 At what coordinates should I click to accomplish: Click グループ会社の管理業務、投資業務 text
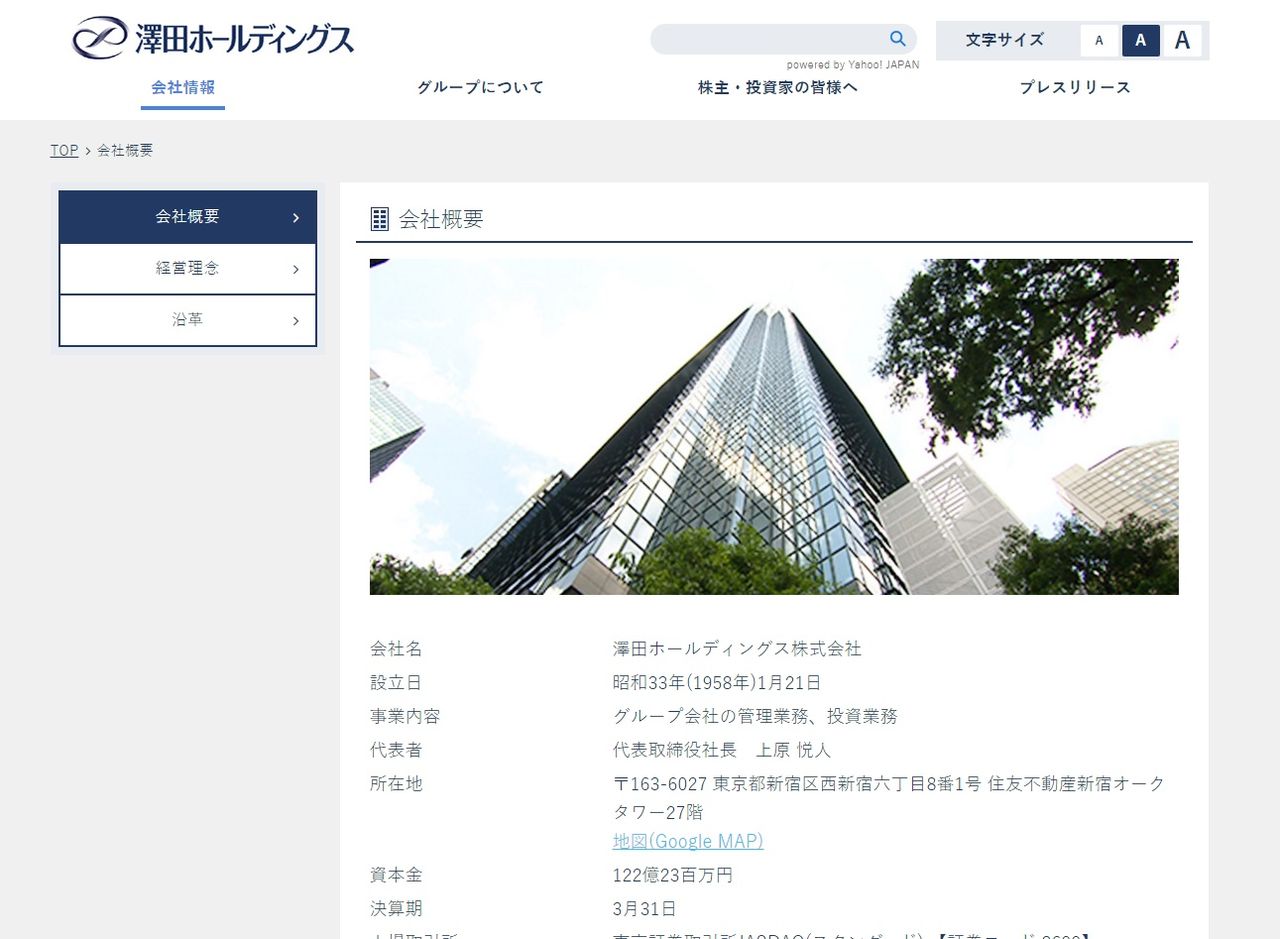[755, 717]
